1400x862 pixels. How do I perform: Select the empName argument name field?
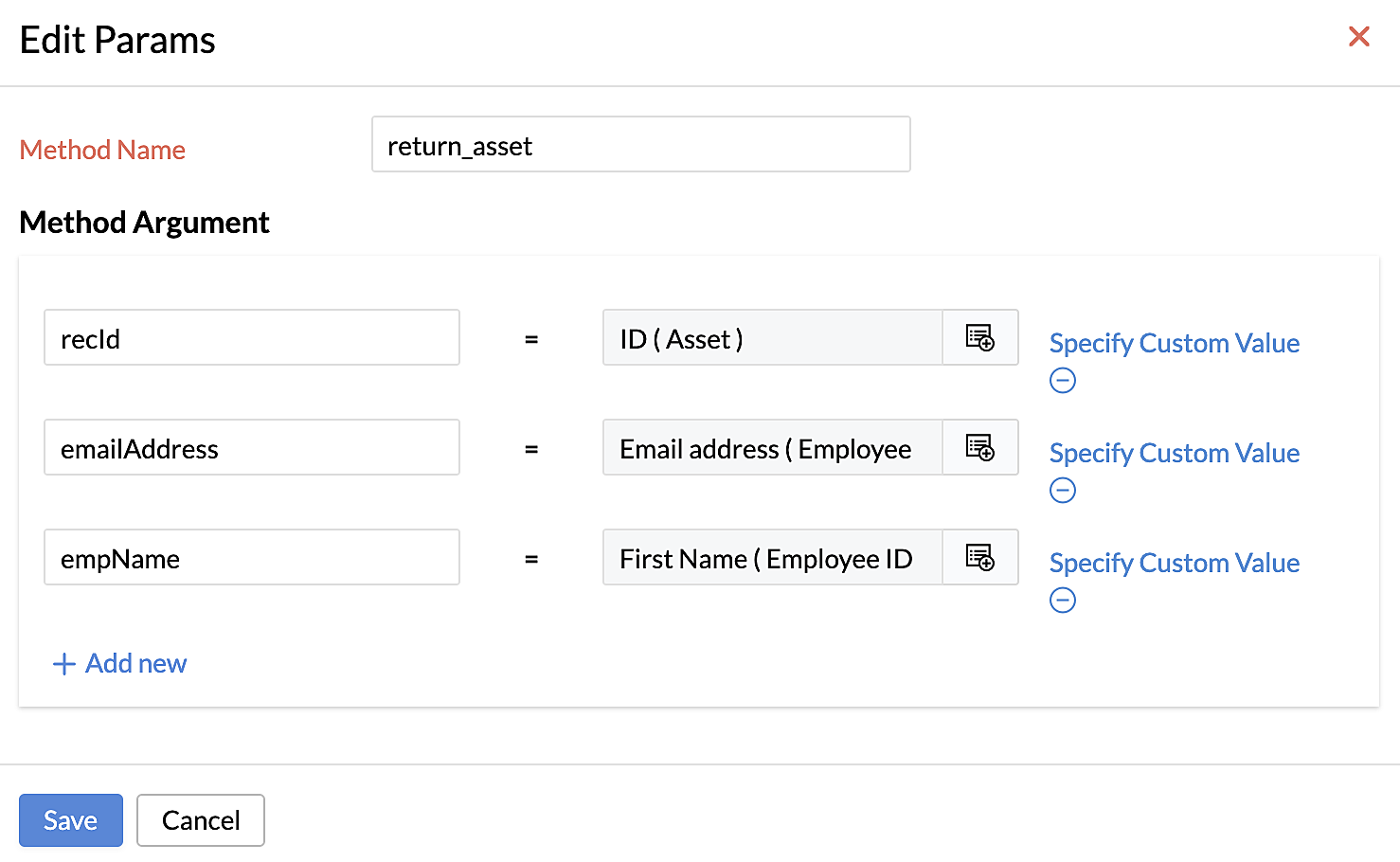[x=251, y=557]
